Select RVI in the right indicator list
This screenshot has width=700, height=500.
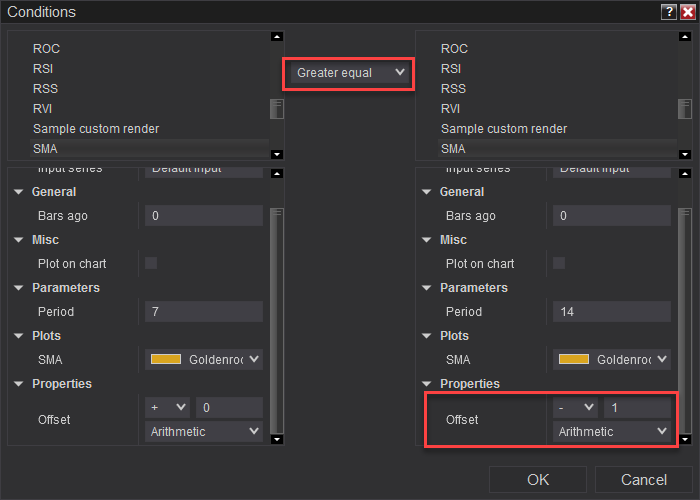tap(450, 109)
